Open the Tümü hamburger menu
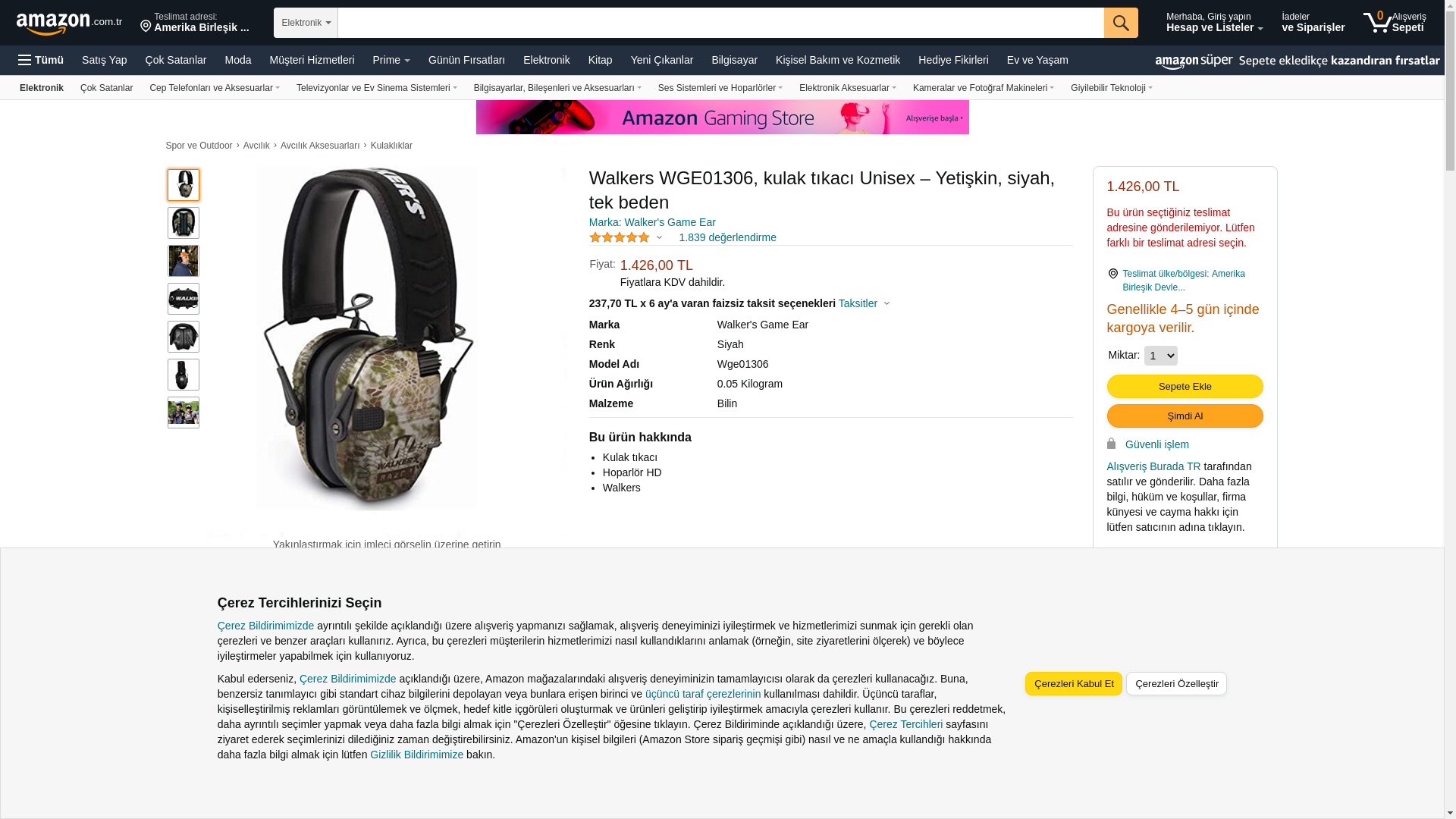 click(x=41, y=60)
